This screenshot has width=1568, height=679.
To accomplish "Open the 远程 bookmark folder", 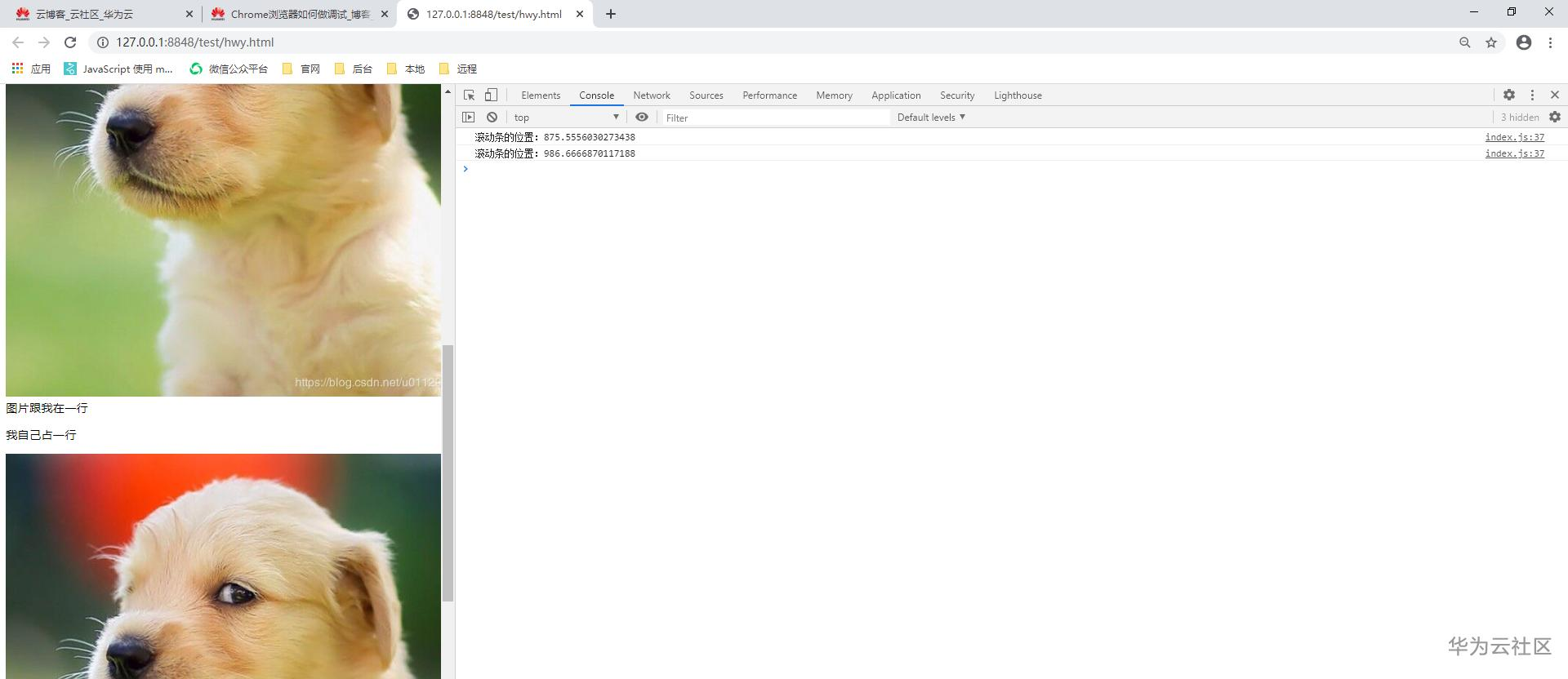I will (457, 69).
